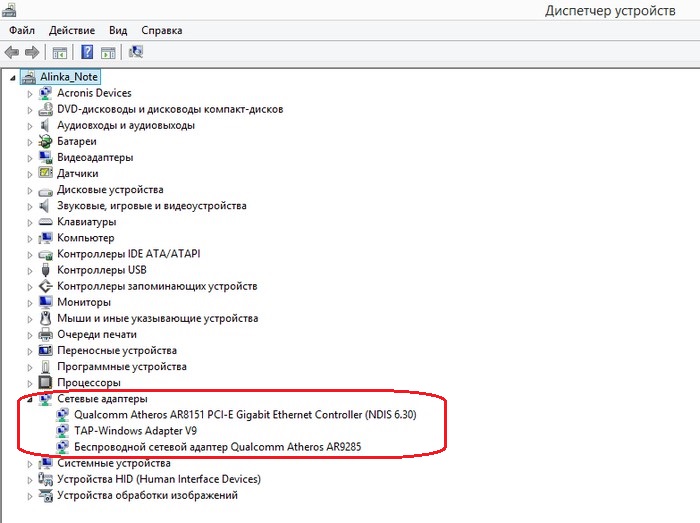Select Звуковые, игровые и видеоустройства label
This screenshot has height=523, width=700.
152,206
